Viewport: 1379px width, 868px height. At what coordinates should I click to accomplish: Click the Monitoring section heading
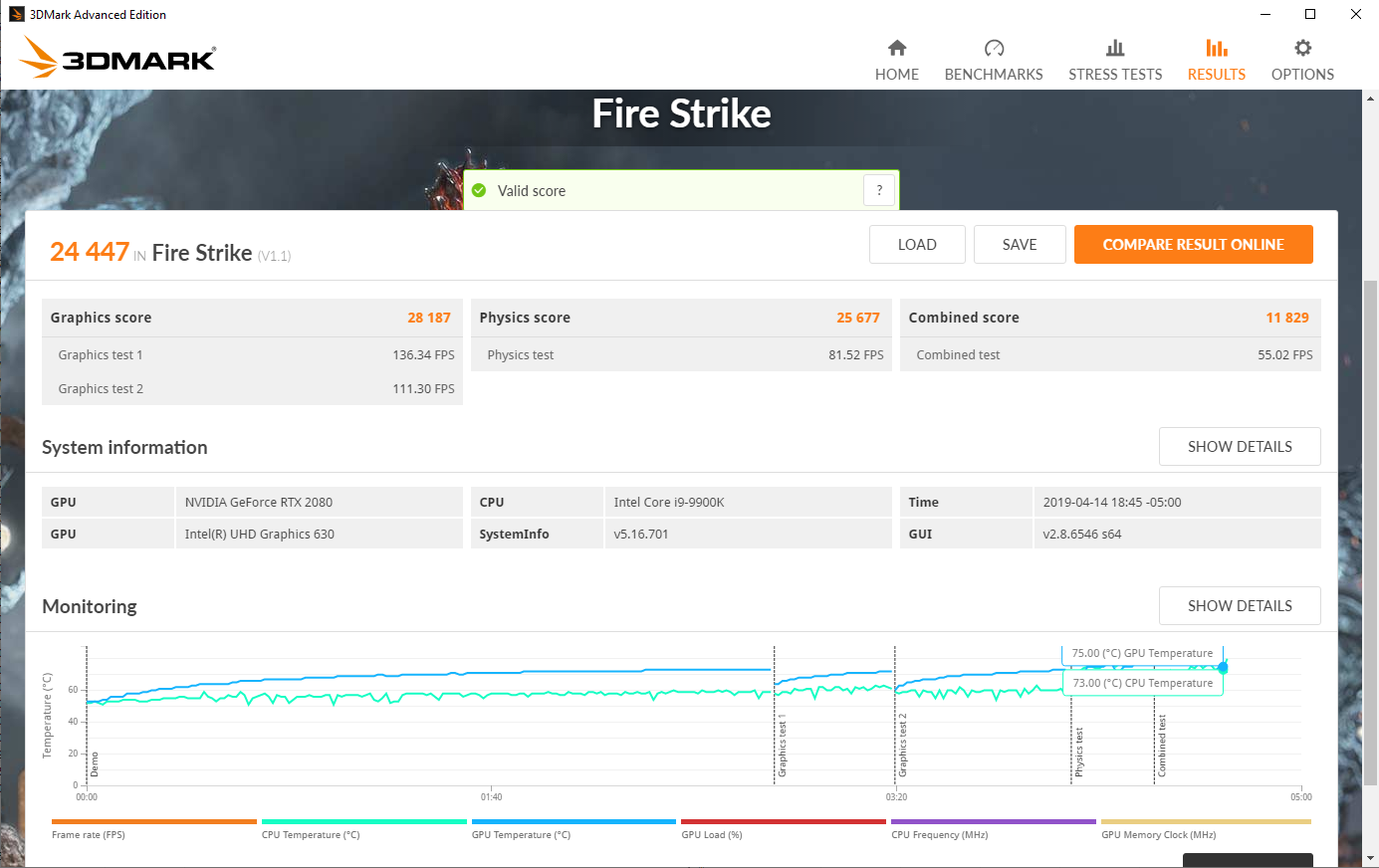pyautogui.click(x=90, y=606)
